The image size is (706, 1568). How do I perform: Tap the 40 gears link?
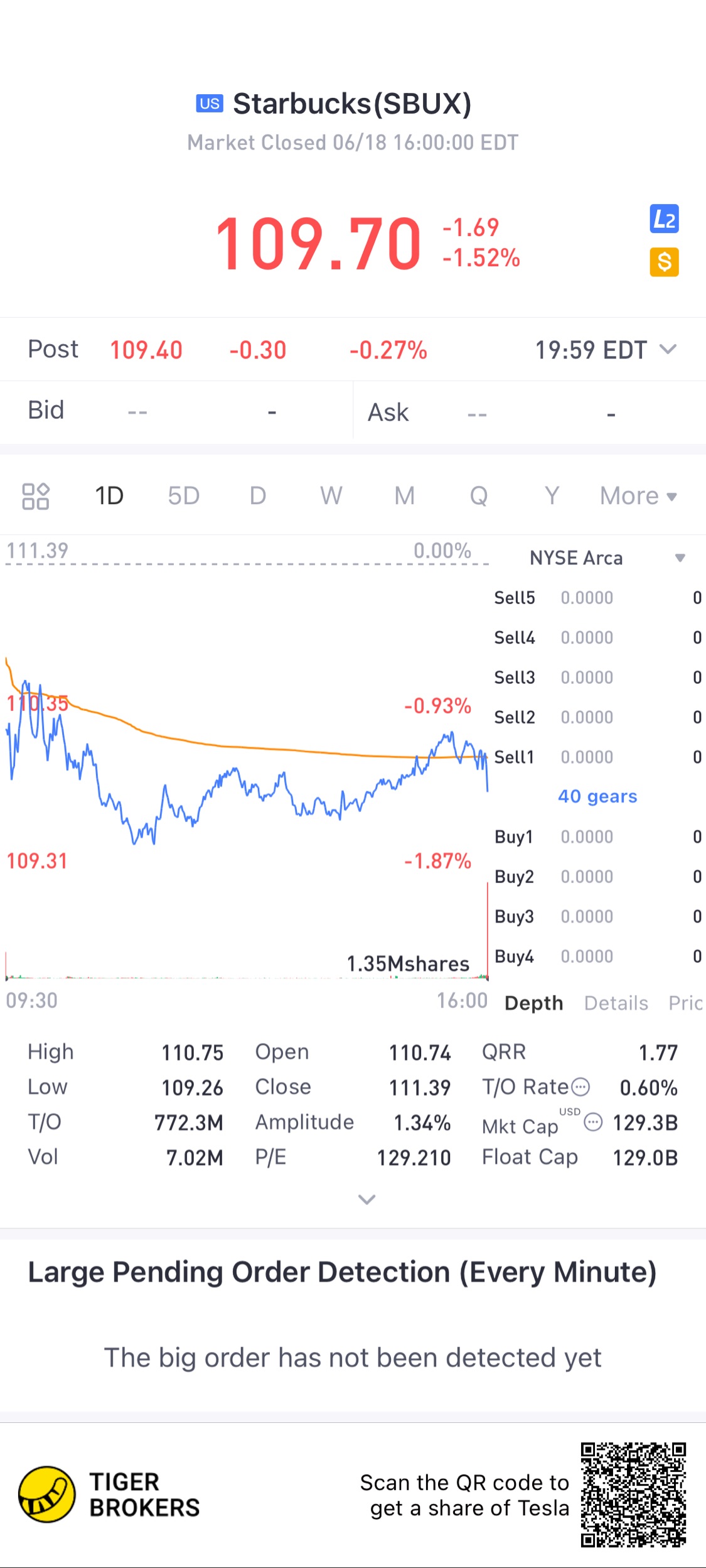597,796
